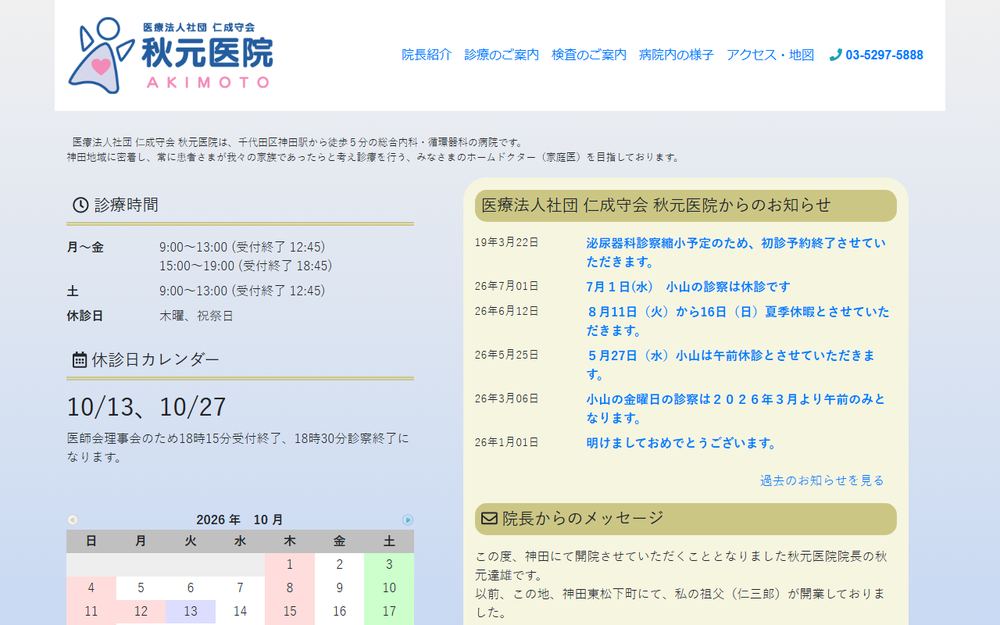Open the 小山の金曜日の診察 notice
1000x625 pixels.
coord(736,408)
